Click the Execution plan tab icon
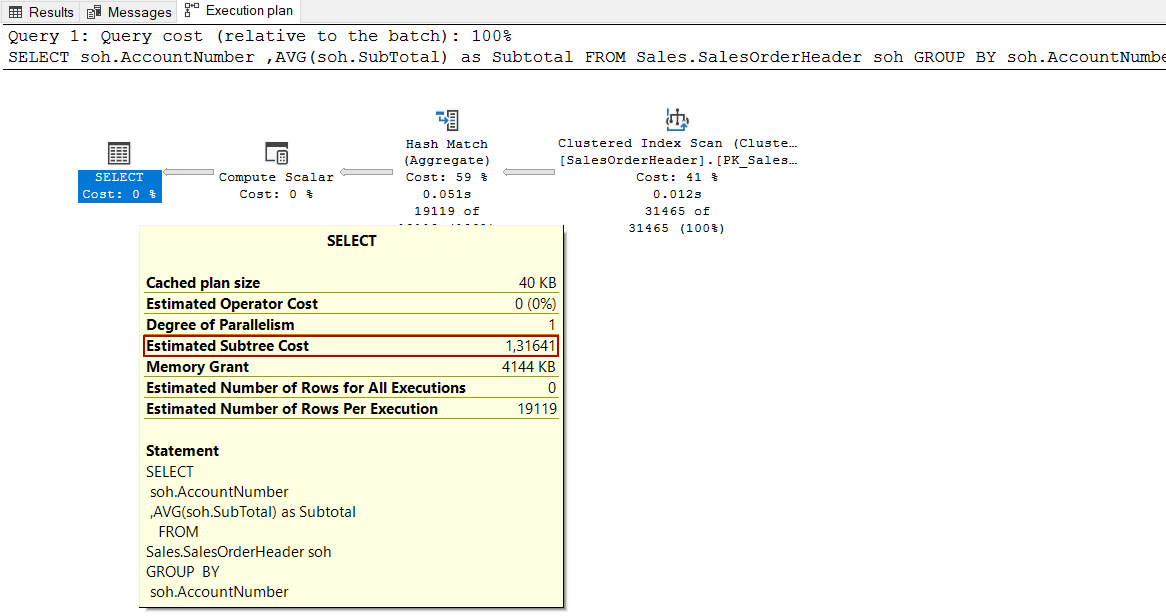This screenshot has height=616, width=1166. coord(192,10)
